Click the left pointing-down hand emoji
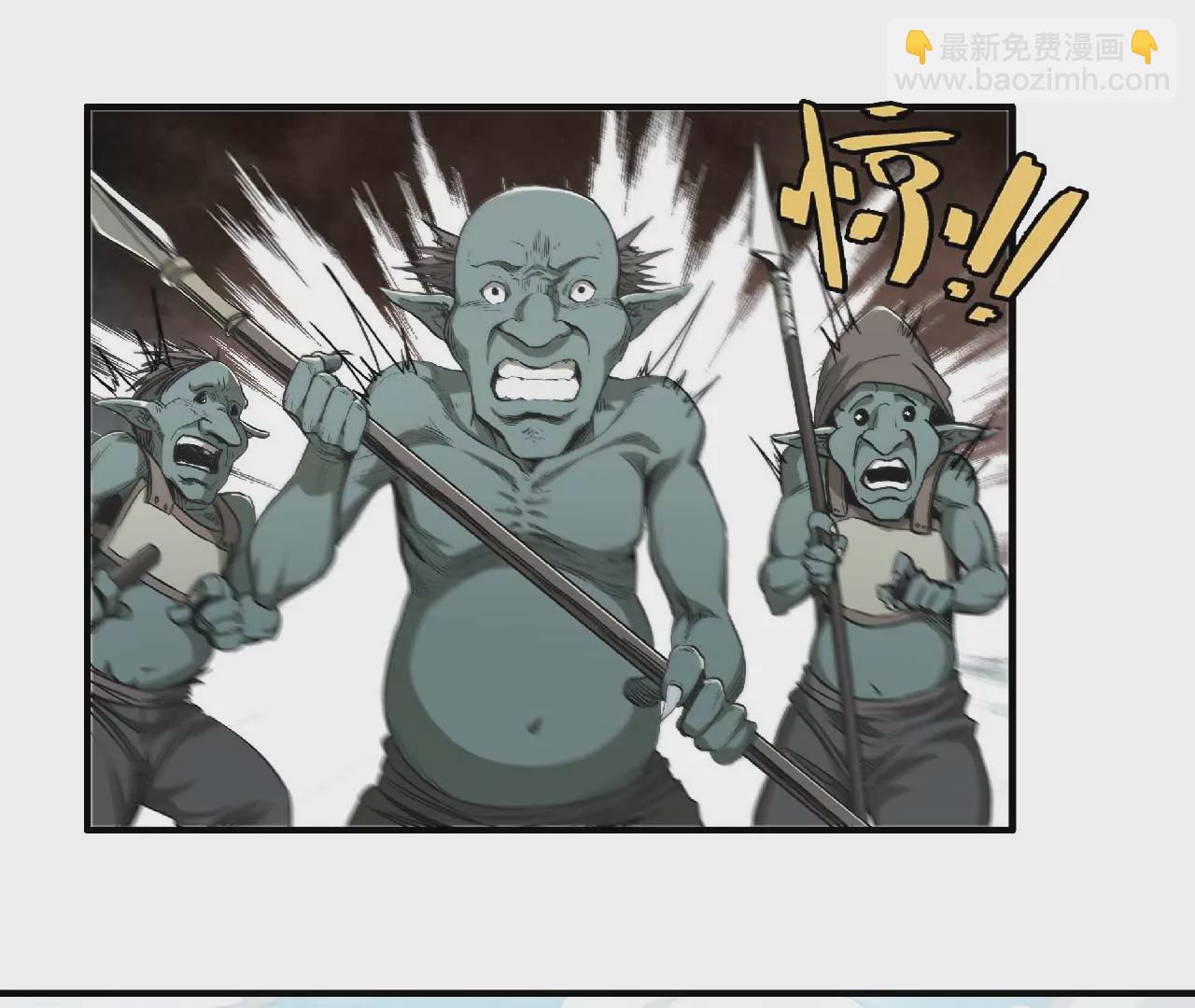 919,46
